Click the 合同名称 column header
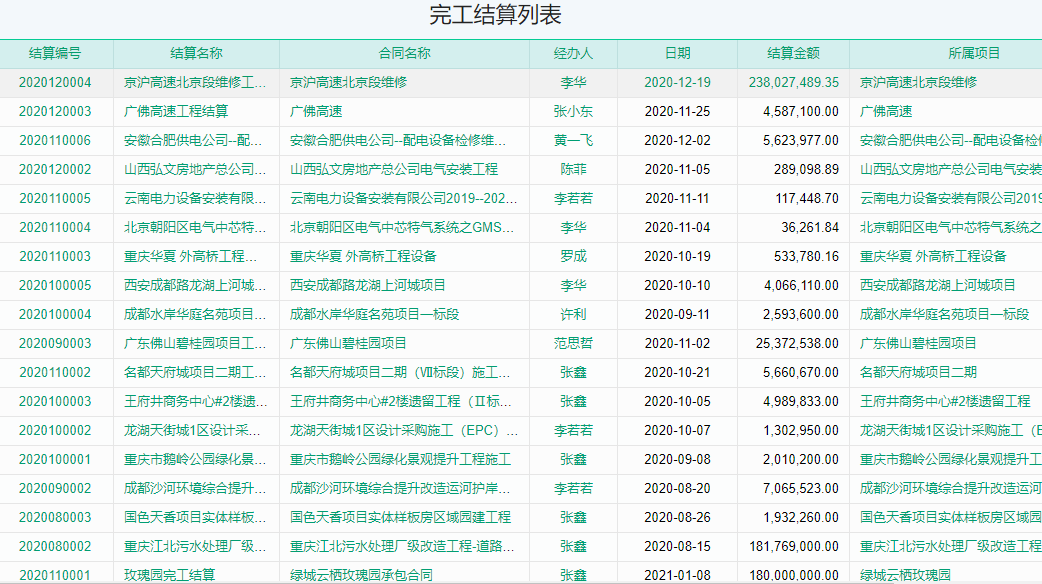The height and width of the screenshot is (584, 1042). click(x=404, y=54)
